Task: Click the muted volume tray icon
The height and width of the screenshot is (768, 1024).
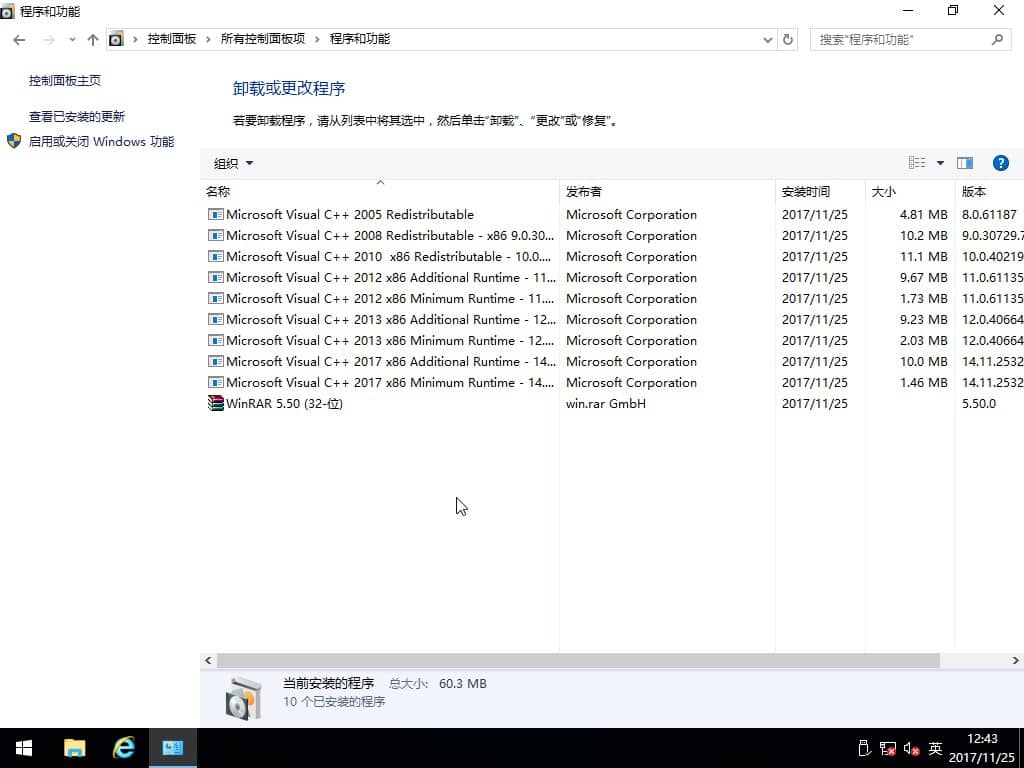Action: (x=912, y=748)
